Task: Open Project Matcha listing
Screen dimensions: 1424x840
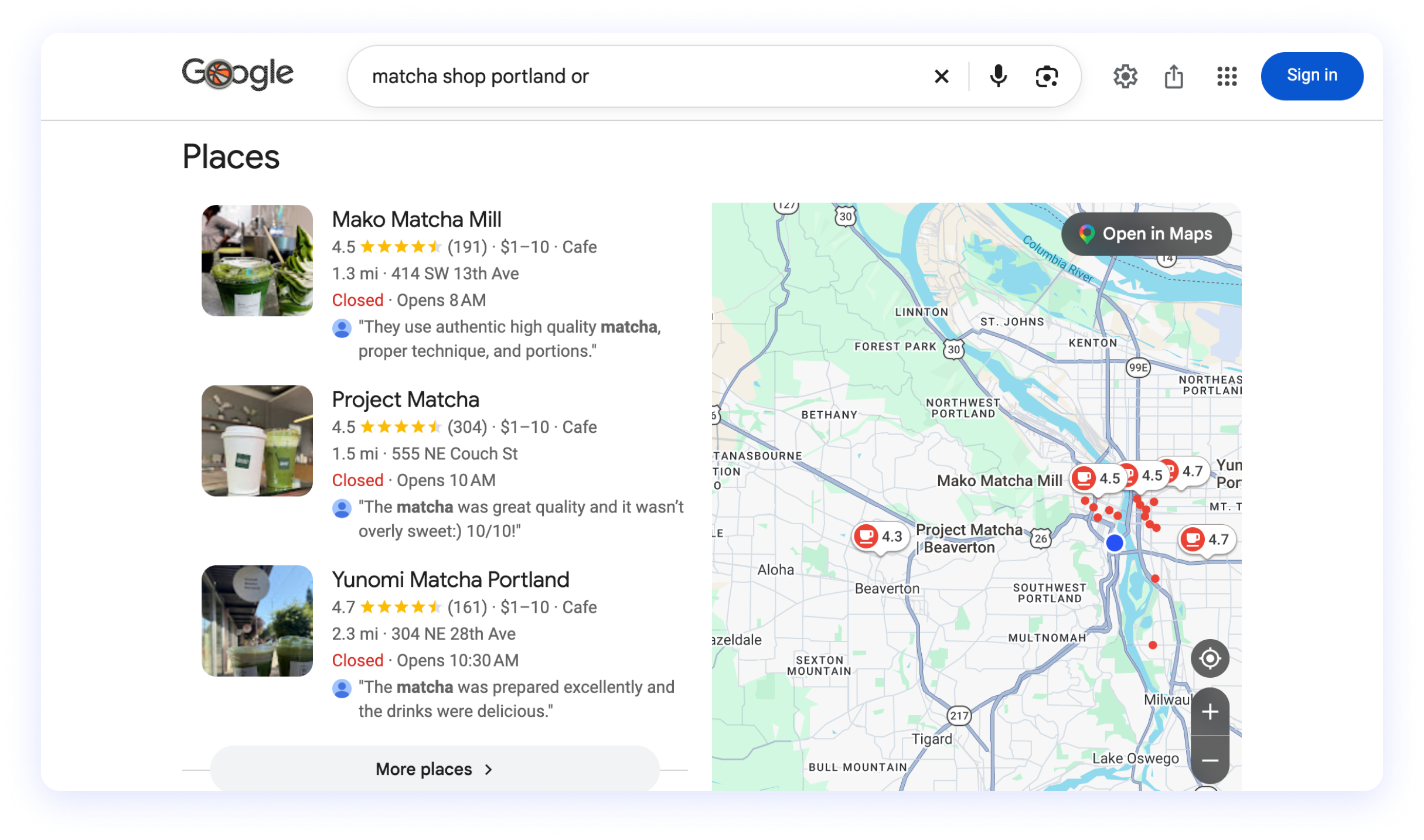Action: pyautogui.click(x=406, y=399)
